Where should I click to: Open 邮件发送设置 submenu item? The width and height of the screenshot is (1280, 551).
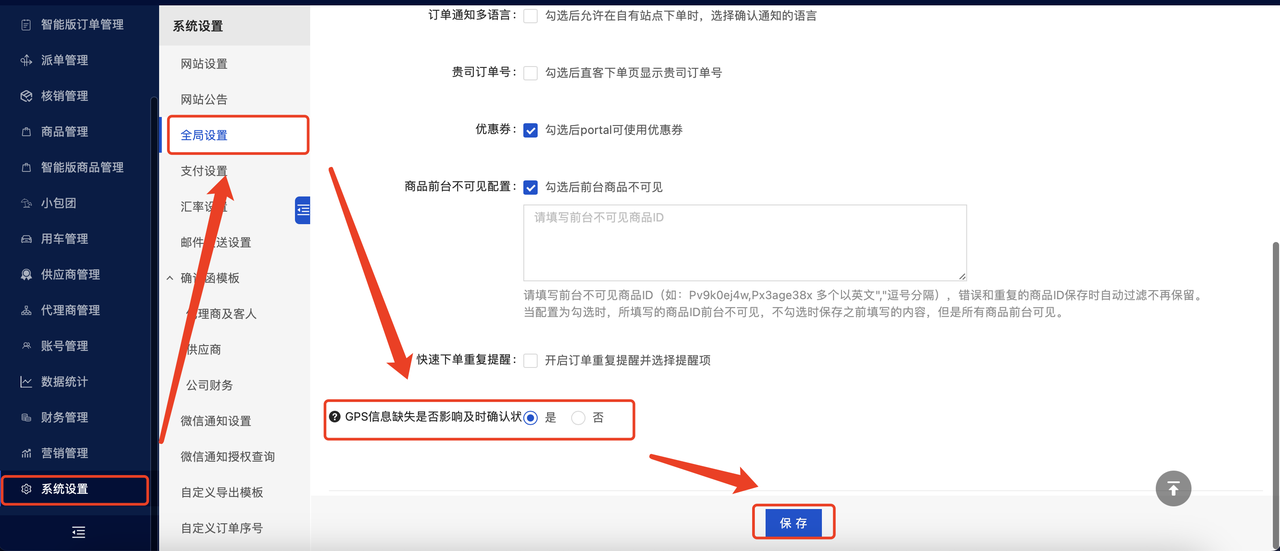click(x=216, y=242)
